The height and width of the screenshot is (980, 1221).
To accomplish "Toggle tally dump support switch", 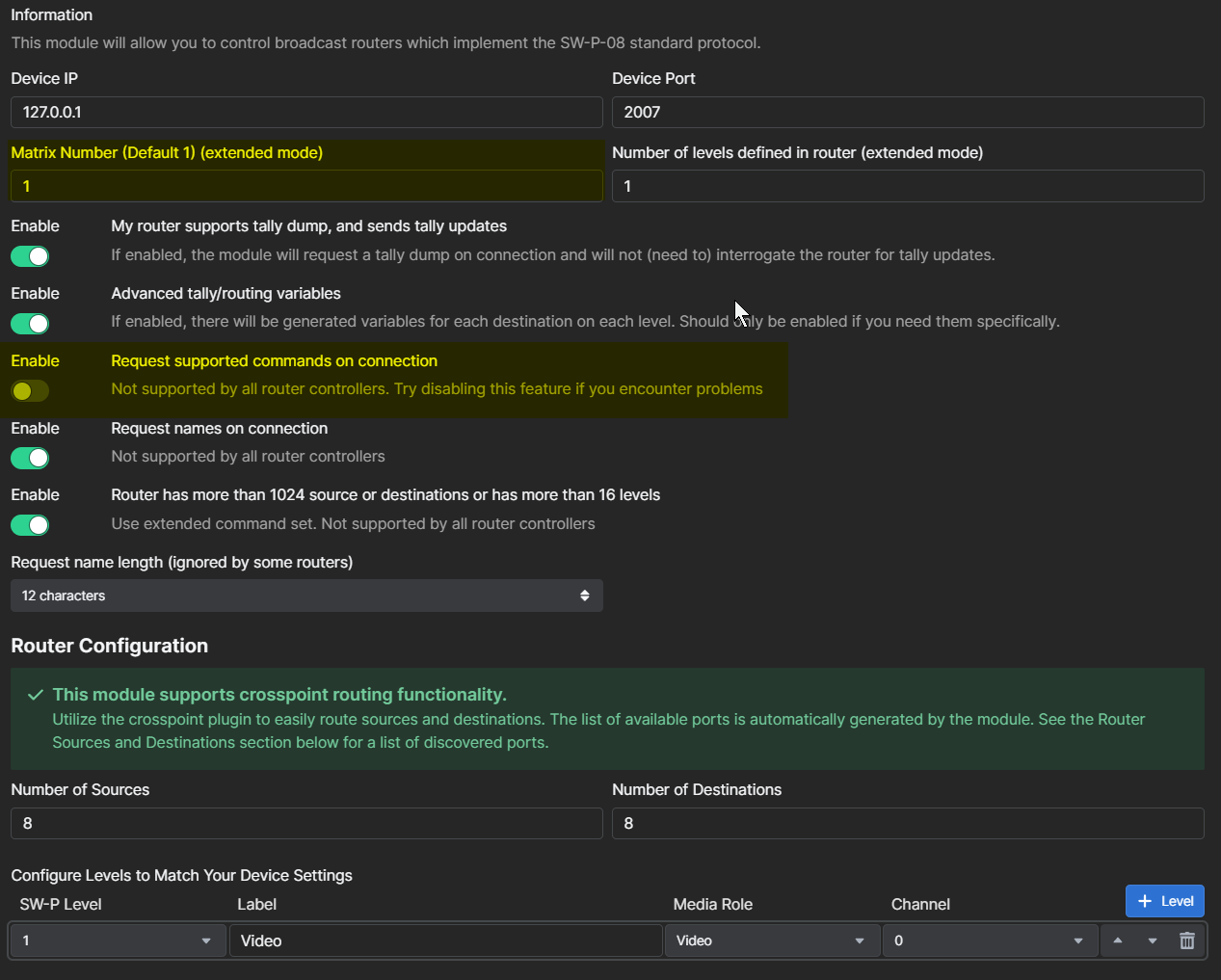I will point(30,256).
